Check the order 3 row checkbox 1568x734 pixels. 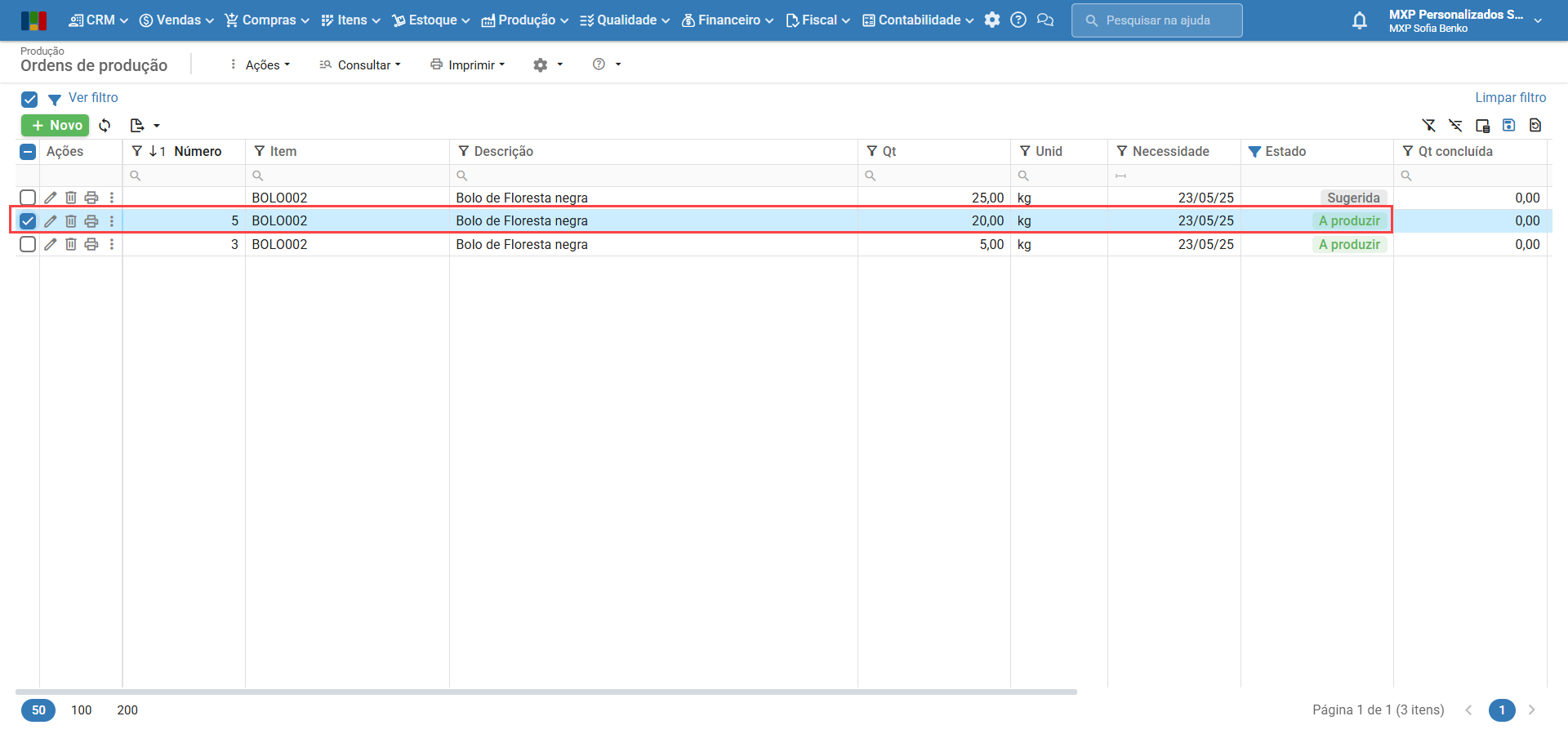(x=28, y=244)
